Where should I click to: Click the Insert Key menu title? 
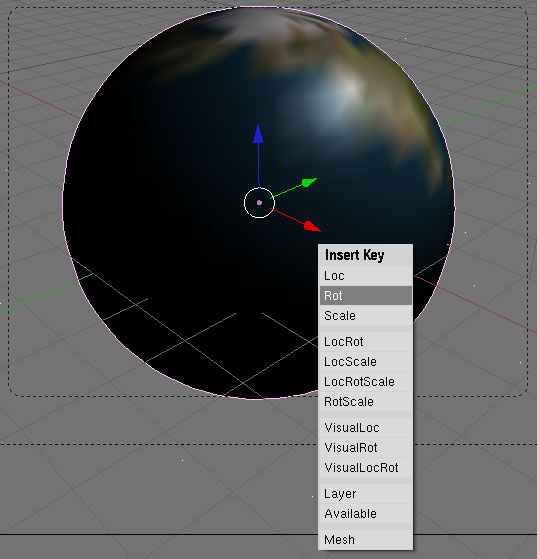click(x=354, y=255)
